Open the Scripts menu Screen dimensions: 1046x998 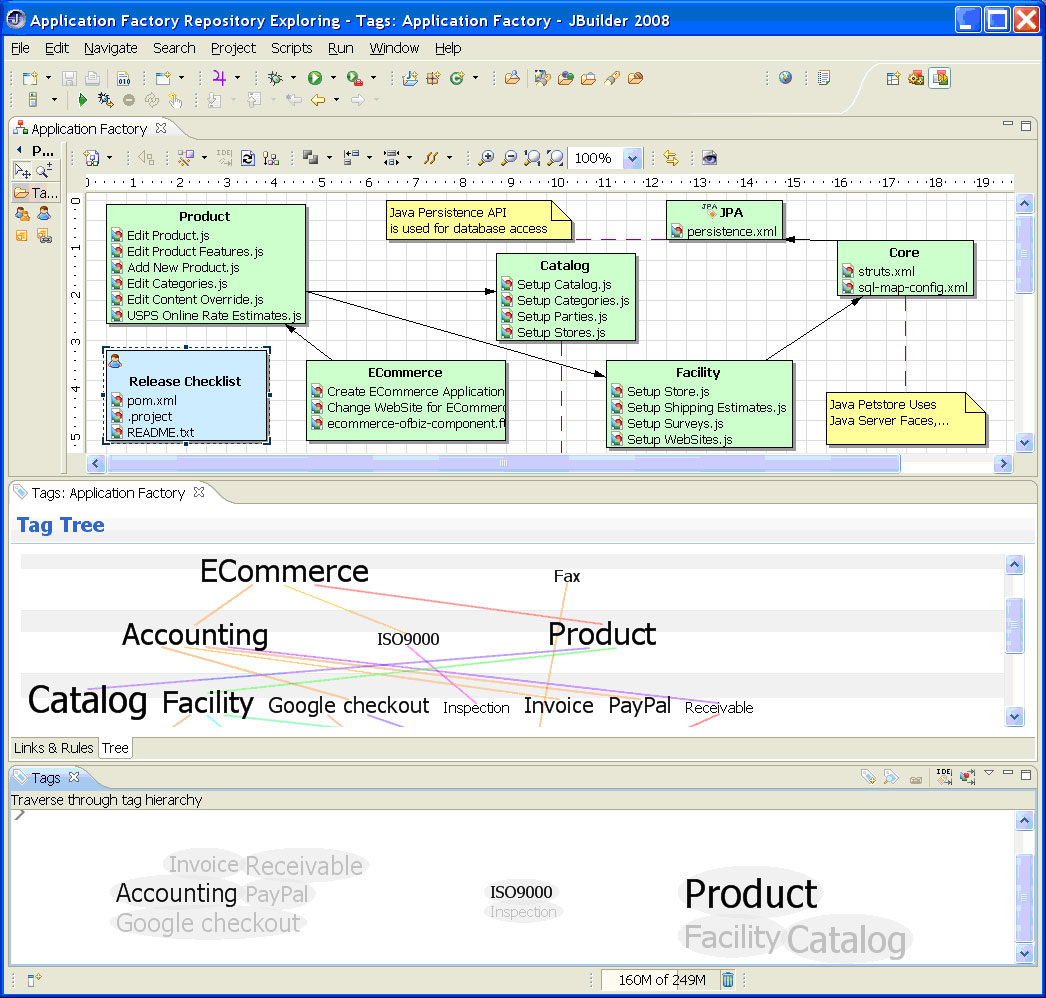[292, 48]
